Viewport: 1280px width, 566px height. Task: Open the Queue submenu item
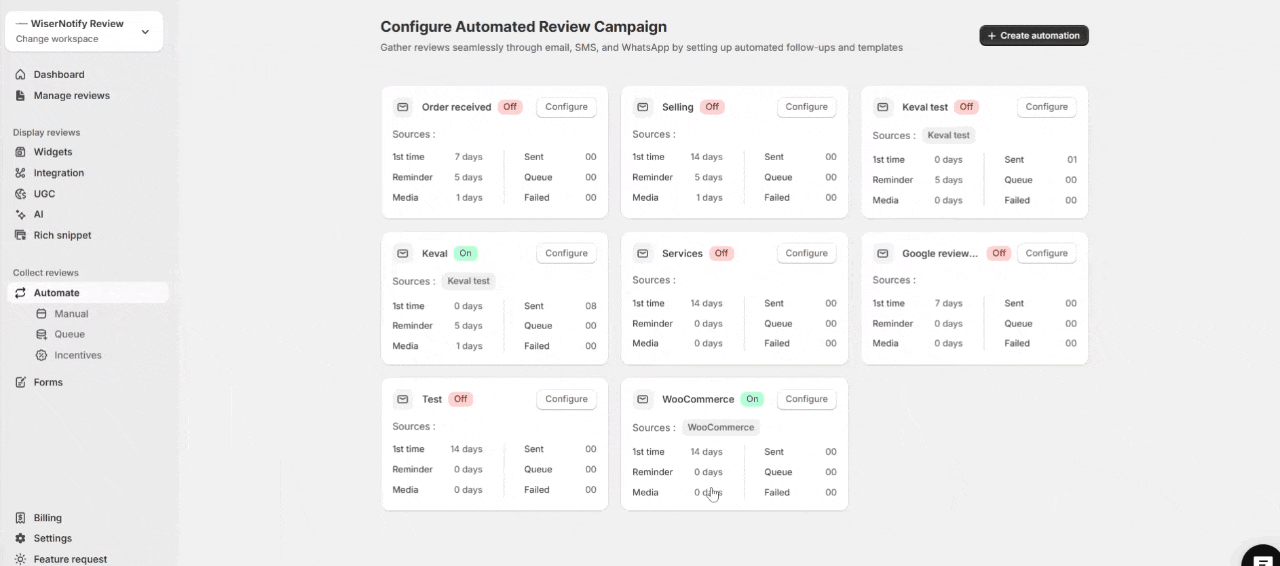click(x=69, y=334)
